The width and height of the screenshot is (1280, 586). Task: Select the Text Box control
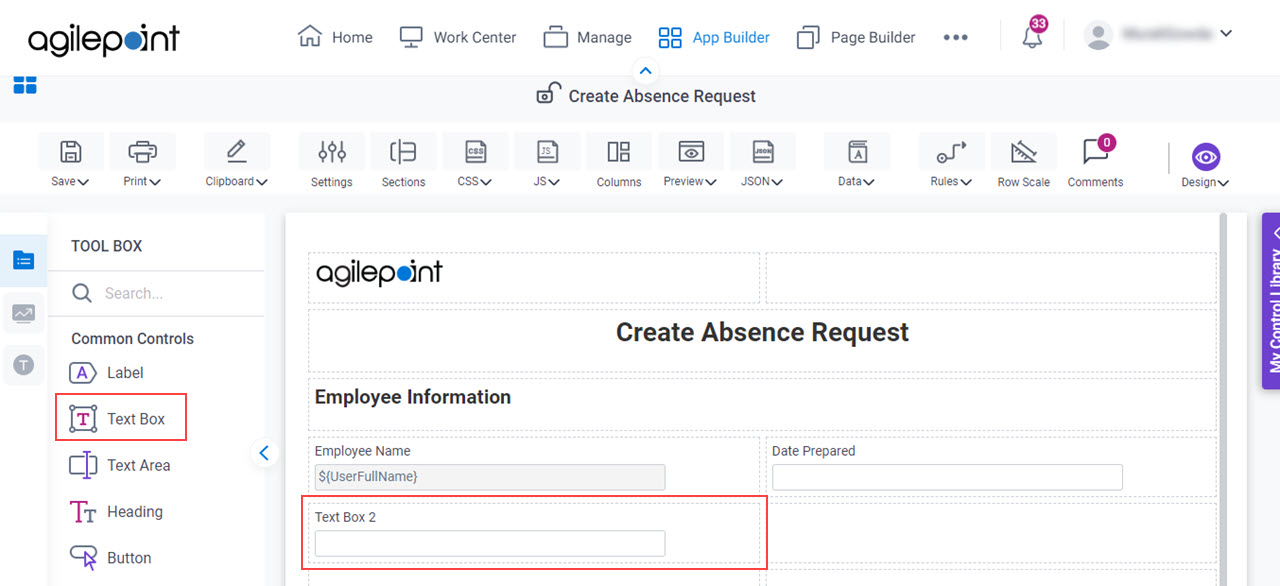[121, 419]
